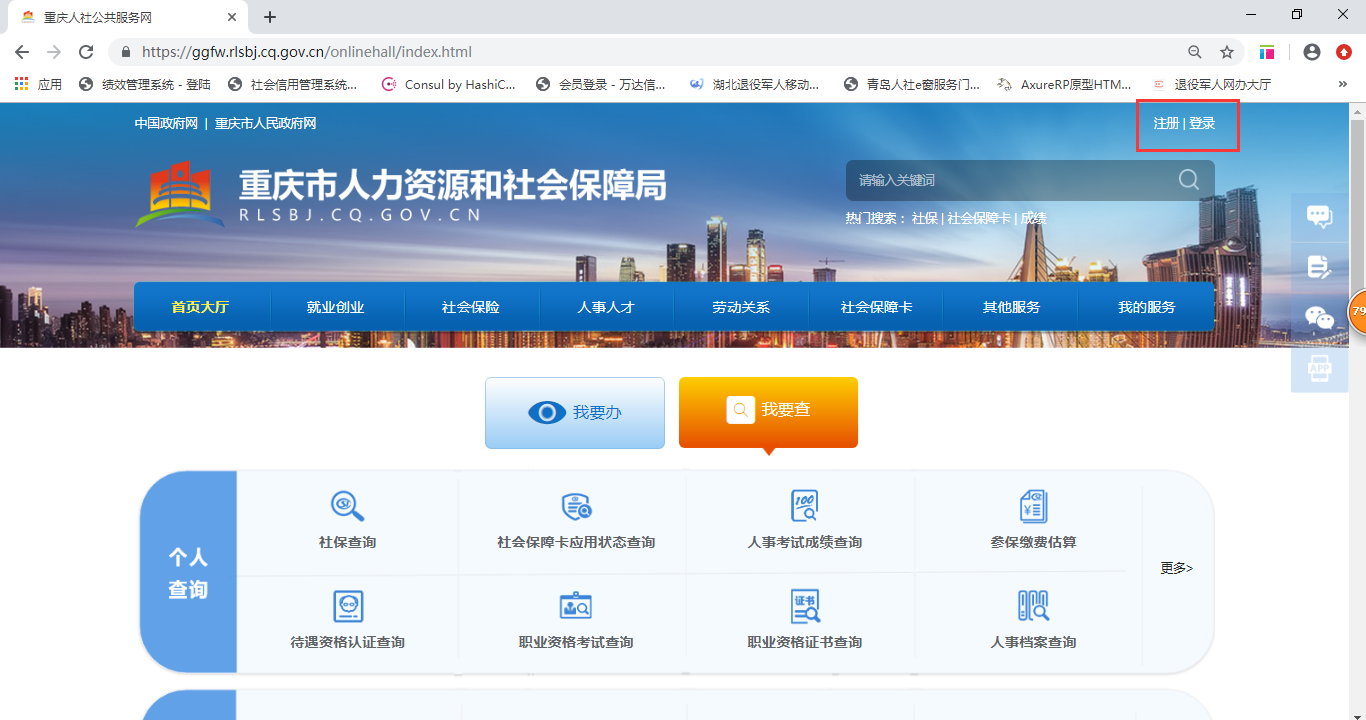Select 社会保险 navigation tab
The image size is (1366, 720).
470,307
